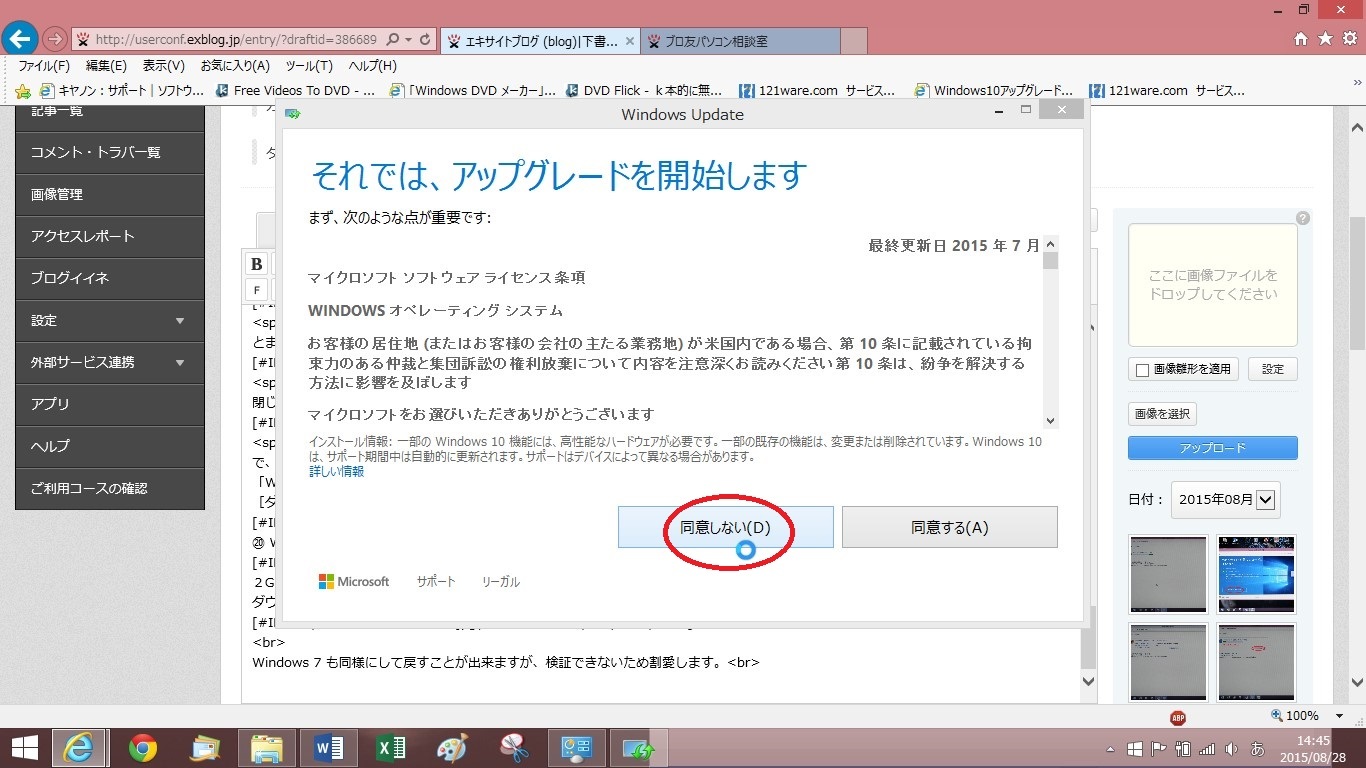Open Microsoft Word from the taskbar
The image size is (1366, 768).
click(x=328, y=748)
